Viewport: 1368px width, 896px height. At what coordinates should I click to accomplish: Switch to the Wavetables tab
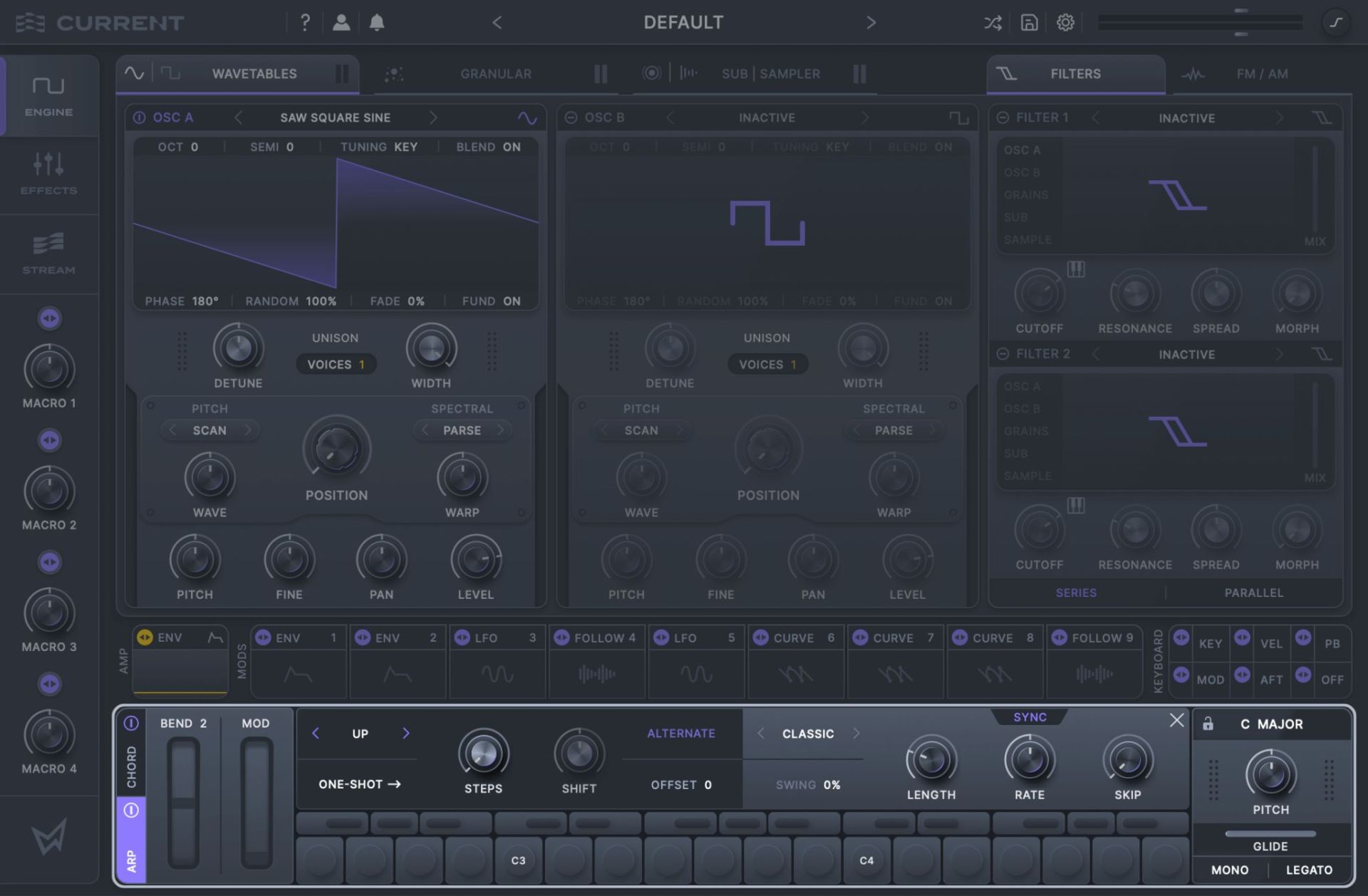click(x=254, y=73)
